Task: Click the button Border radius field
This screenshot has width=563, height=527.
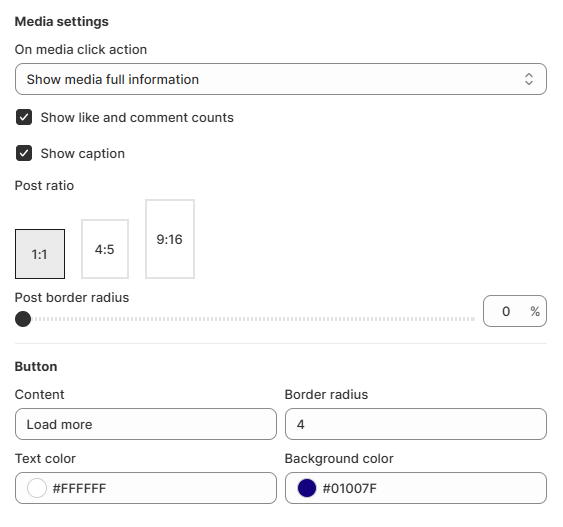Action: [x=416, y=424]
